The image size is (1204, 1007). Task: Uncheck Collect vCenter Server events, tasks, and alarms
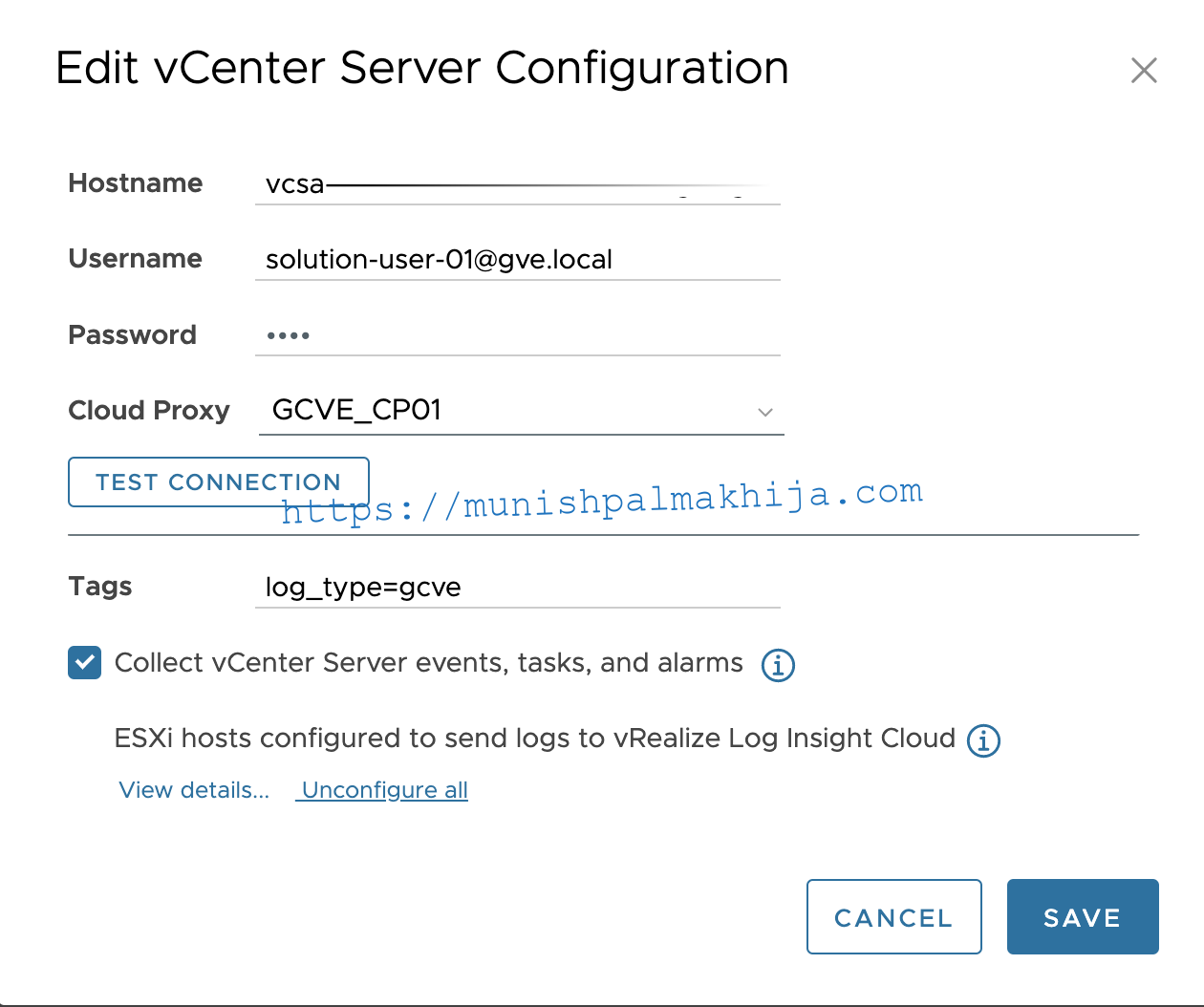point(85,662)
